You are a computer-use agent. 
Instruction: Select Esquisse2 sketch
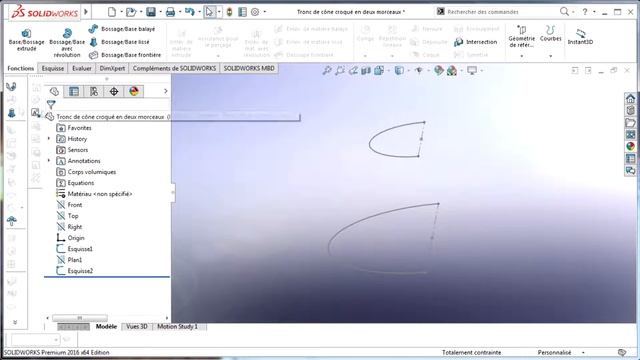80,271
